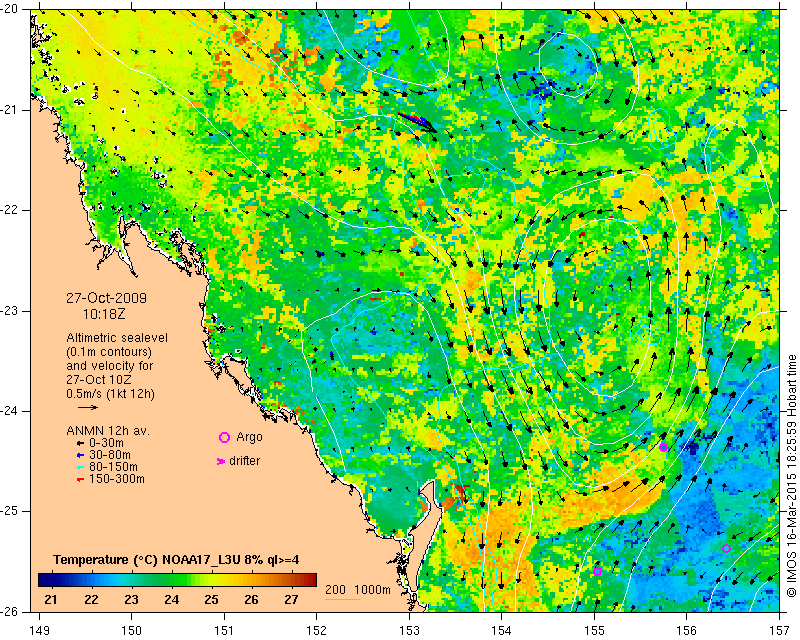
Task: Click the longitude axis label '149'
Action: click(40, 630)
